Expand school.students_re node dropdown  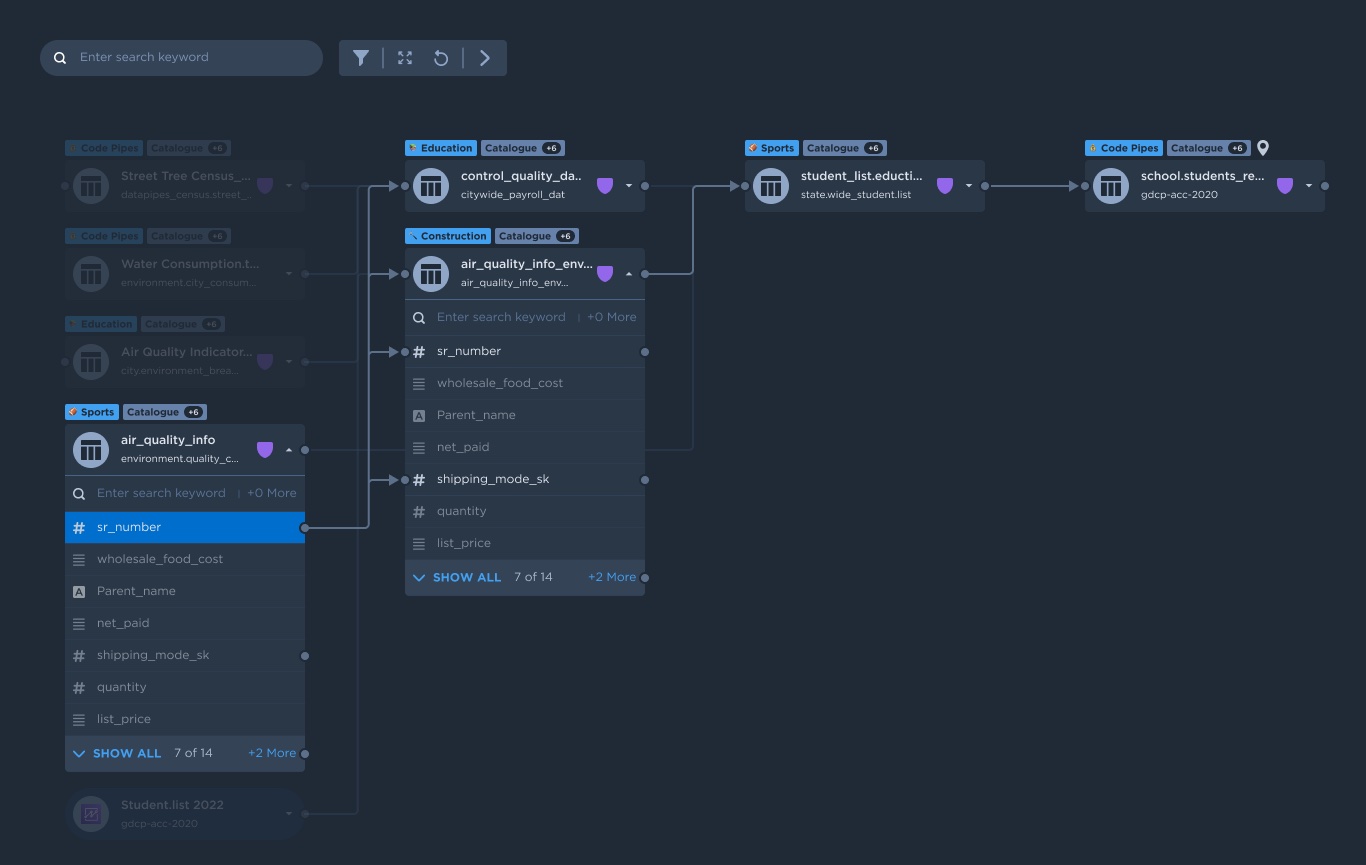pyautogui.click(x=1309, y=186)
